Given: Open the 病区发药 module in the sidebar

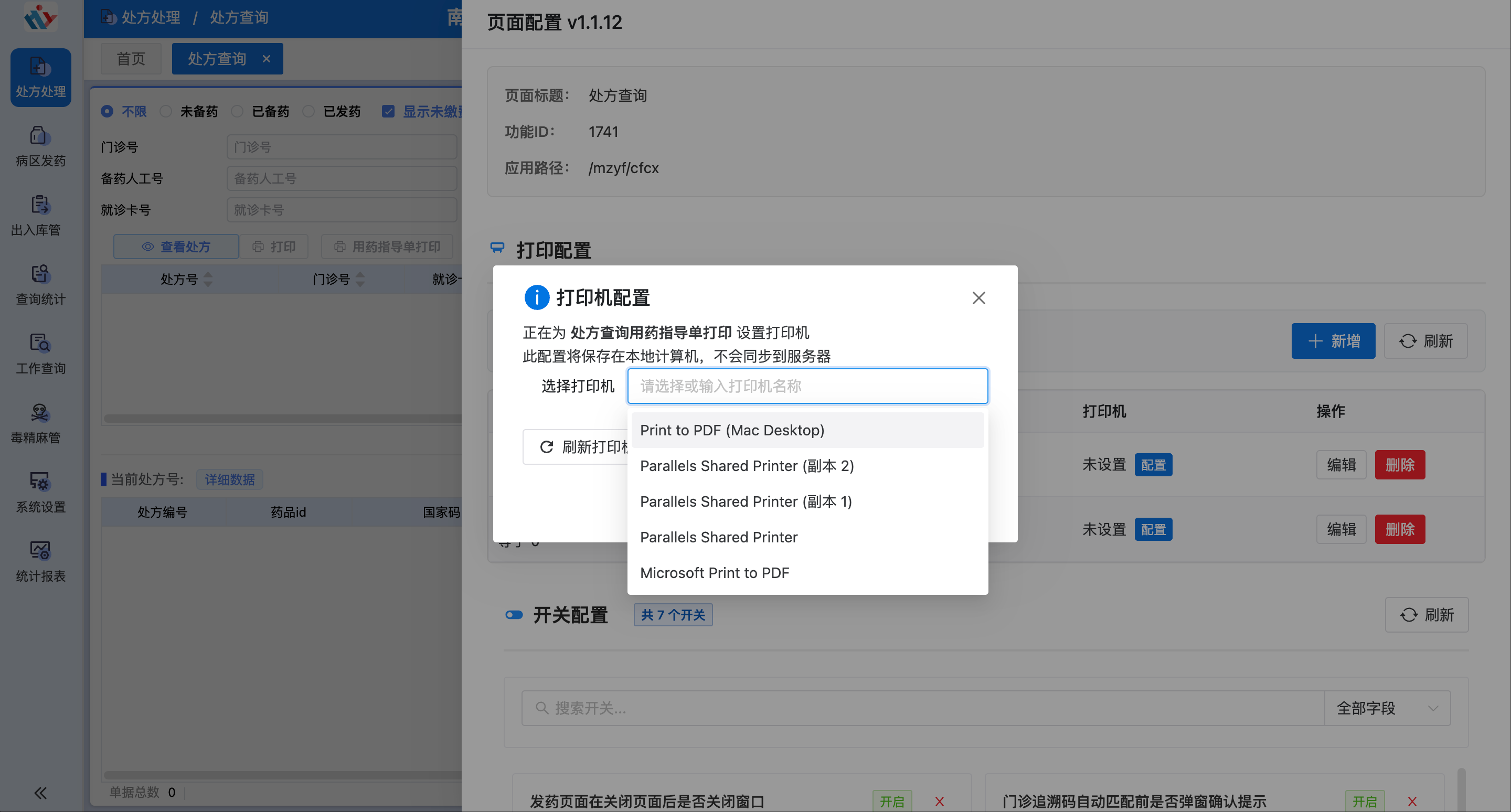Looking at the screenshot, I should pyautogui.click(x=40, y=145).
